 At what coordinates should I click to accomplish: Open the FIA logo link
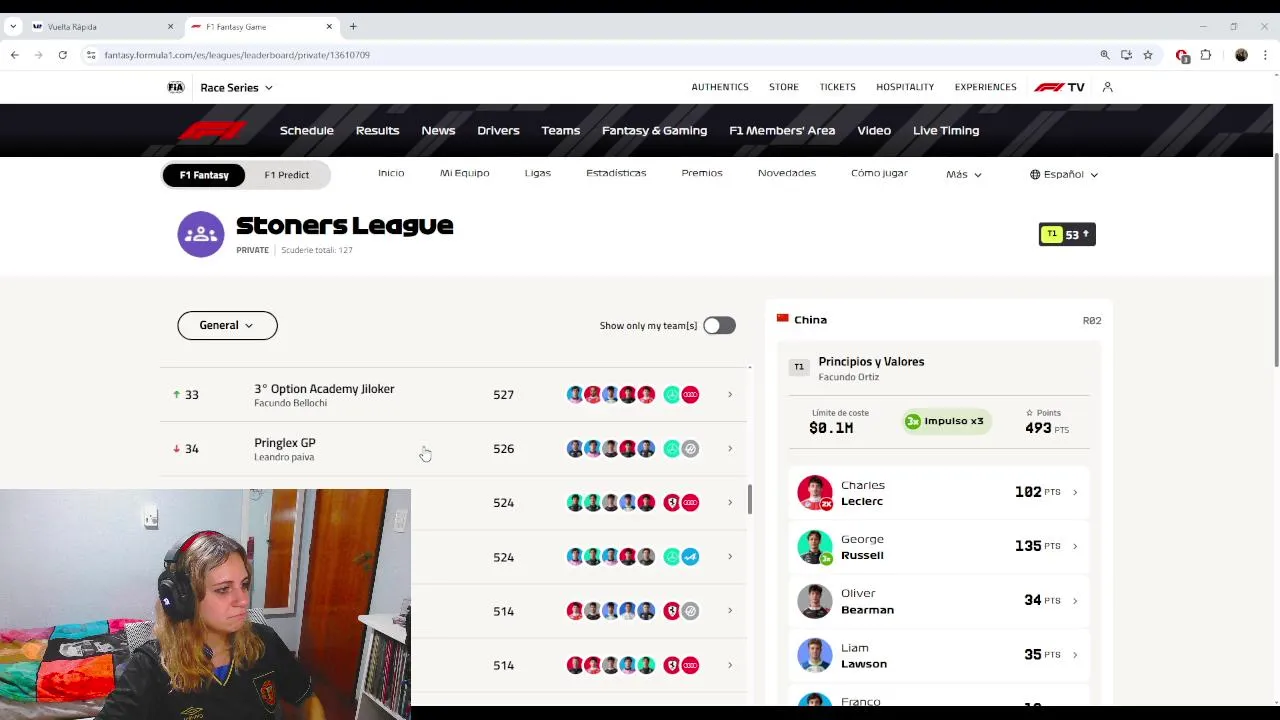176,87
